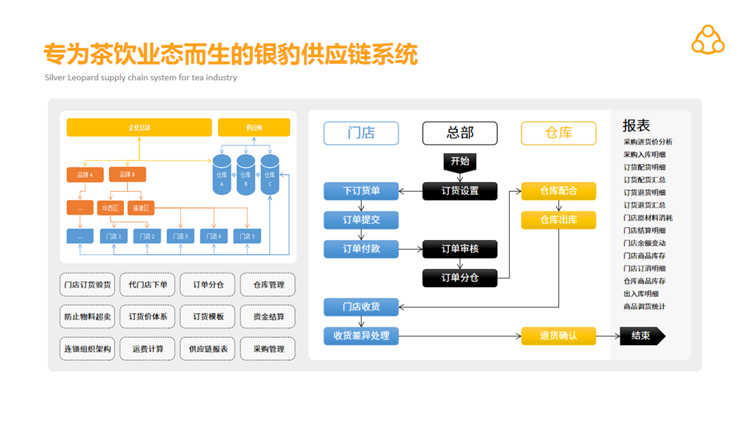Click the 门店余额变动 report entry

644,243
